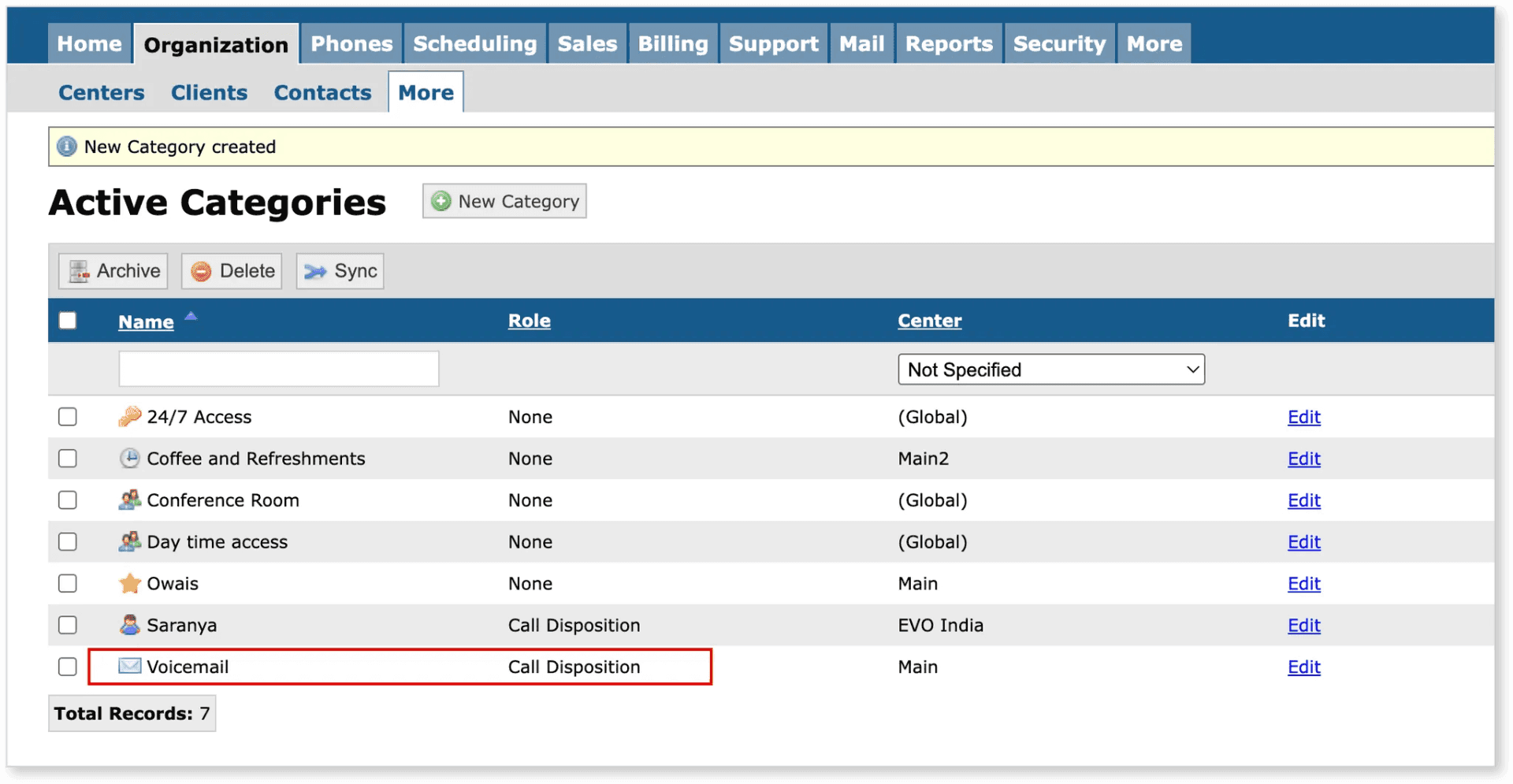Image resolution: width=1513 pixels, height=784 pixels.
Task: Click the Archive button
Action: point(113,271)
